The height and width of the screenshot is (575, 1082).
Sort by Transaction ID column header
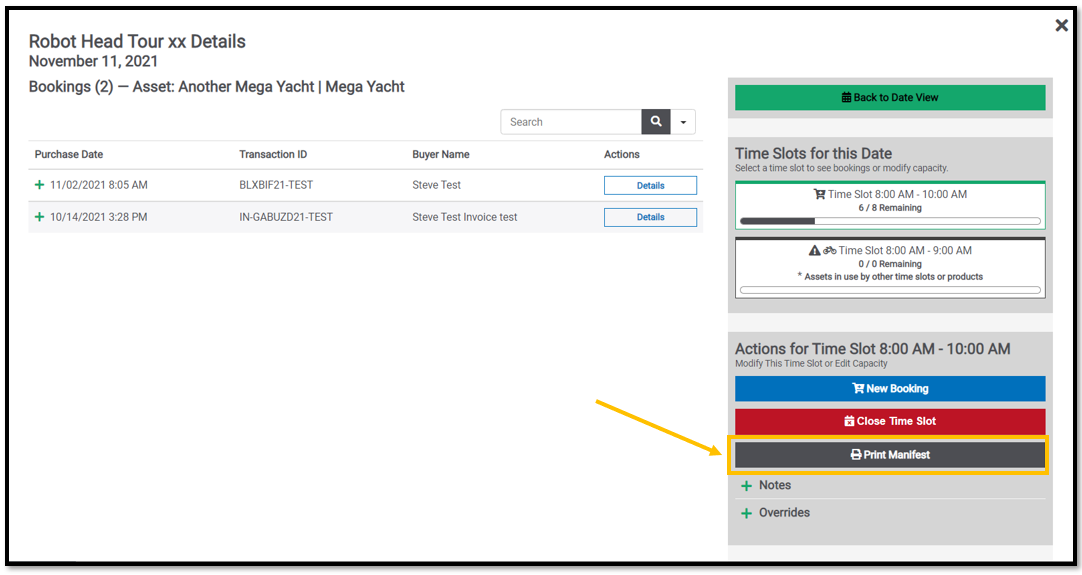[x=273, y=155]
